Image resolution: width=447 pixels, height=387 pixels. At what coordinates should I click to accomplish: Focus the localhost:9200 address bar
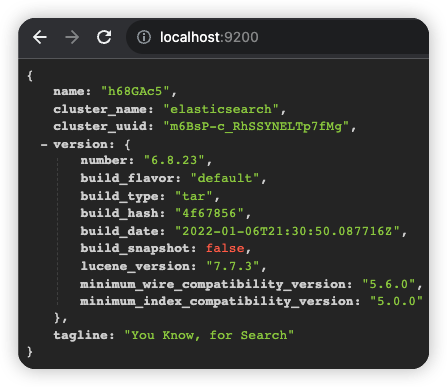(x=277, y=37)
